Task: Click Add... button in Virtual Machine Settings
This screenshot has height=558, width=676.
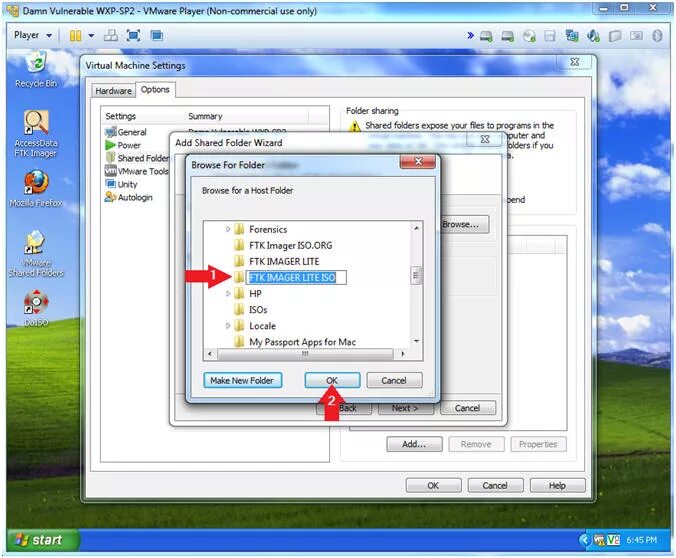Action: [414, 444]
